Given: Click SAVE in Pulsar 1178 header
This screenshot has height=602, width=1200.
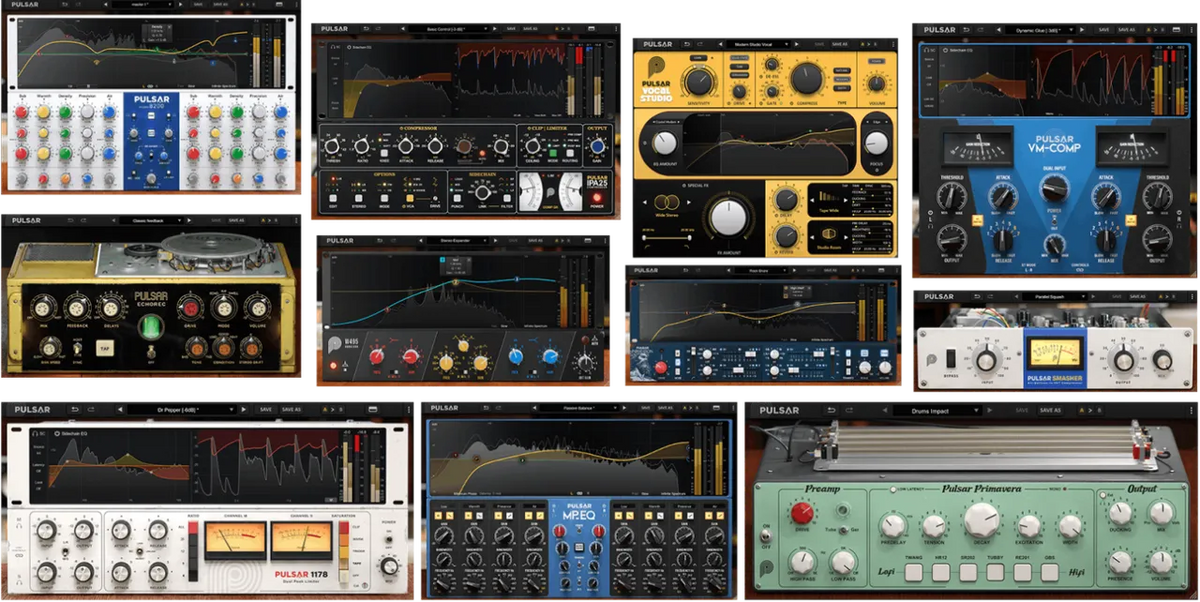Looking at the screenshot, I should click(265, 409).
